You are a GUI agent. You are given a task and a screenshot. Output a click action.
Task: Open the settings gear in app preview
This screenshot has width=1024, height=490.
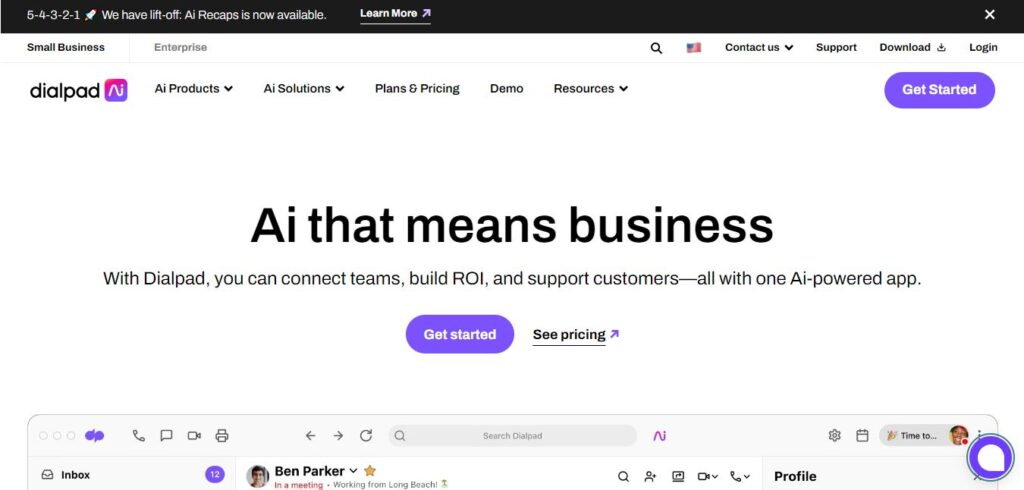pos(835,436)
